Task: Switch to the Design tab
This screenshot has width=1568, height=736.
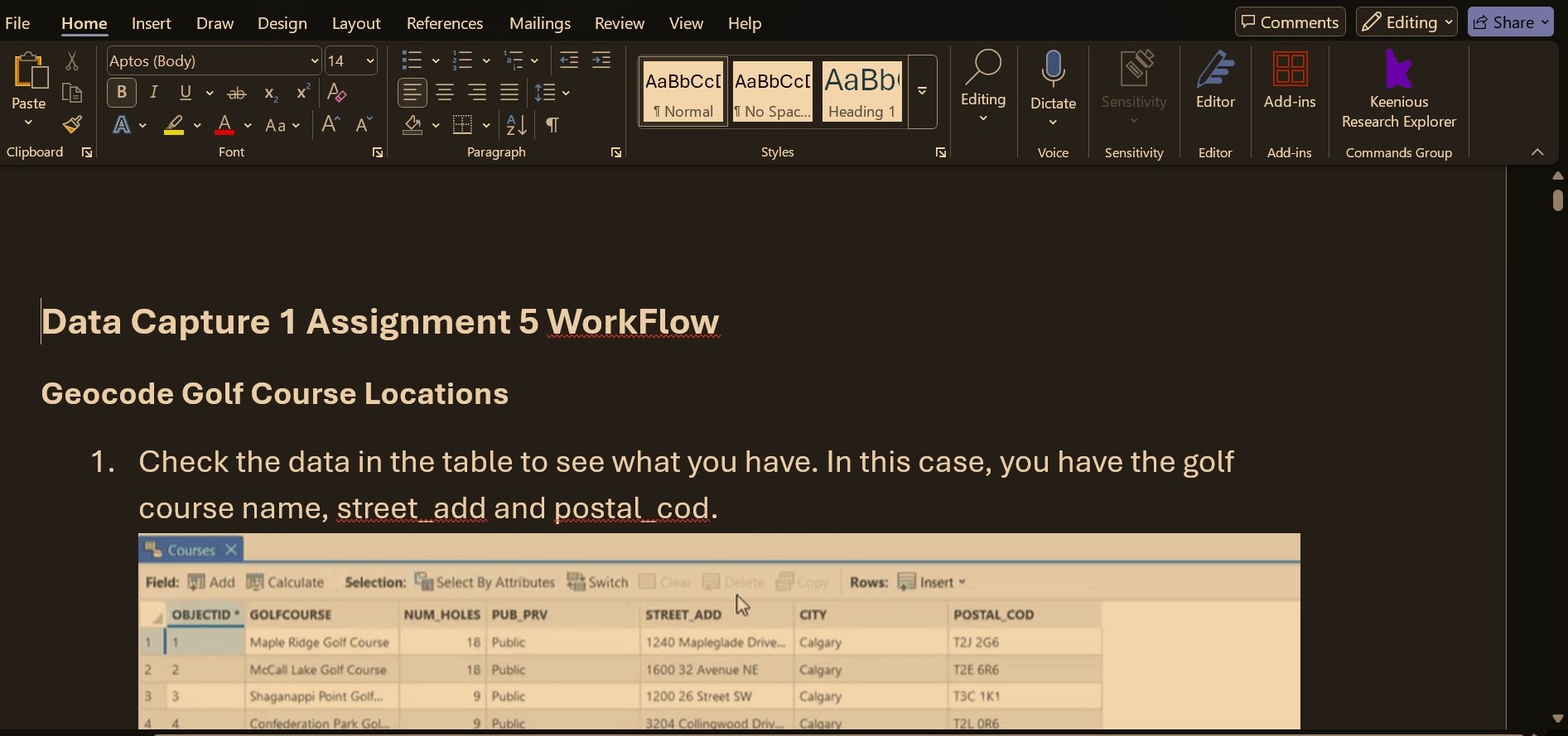Action: click(x=282, y=23)
